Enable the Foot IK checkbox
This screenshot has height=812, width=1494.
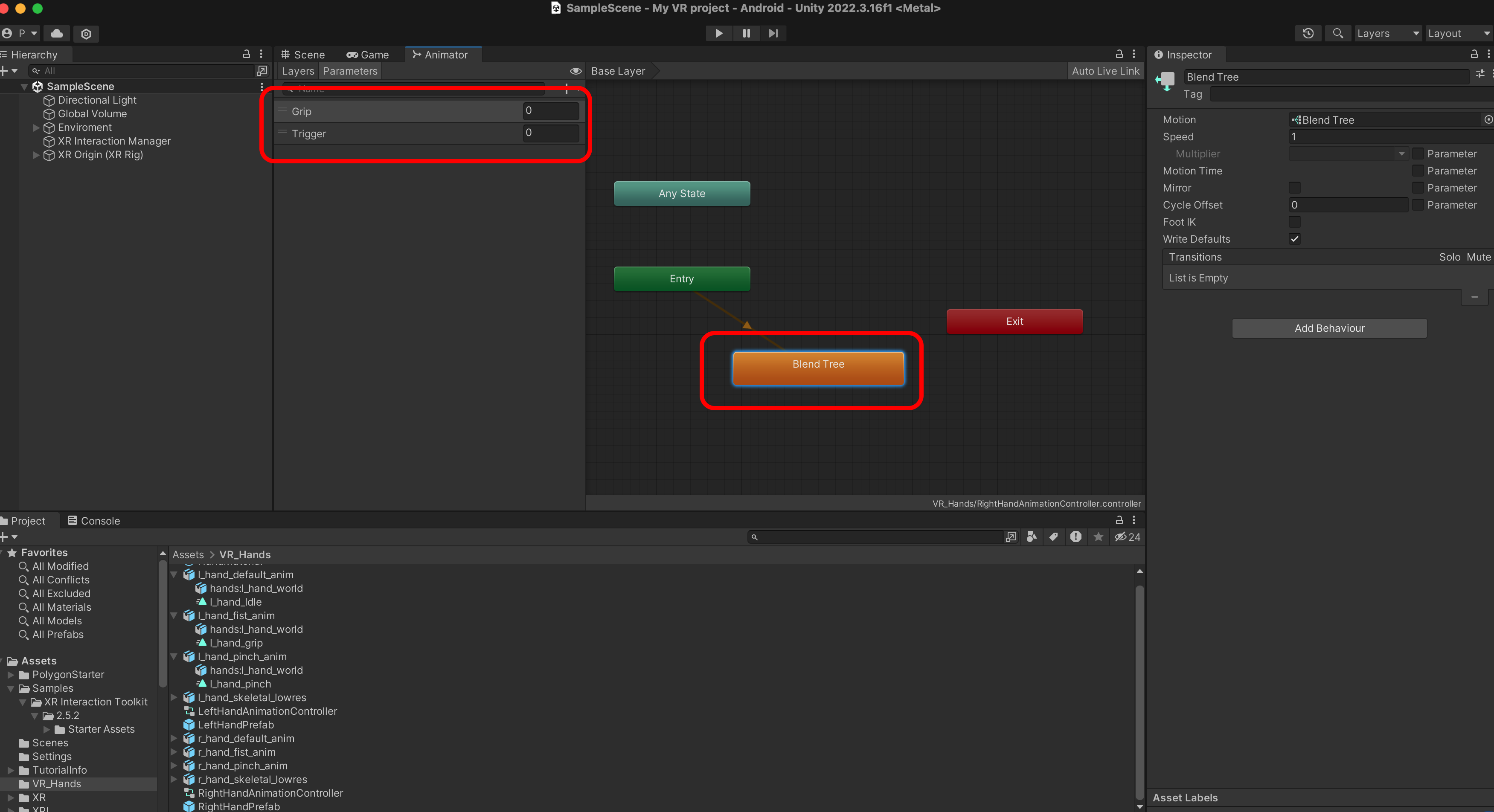tap(1294, 222)
